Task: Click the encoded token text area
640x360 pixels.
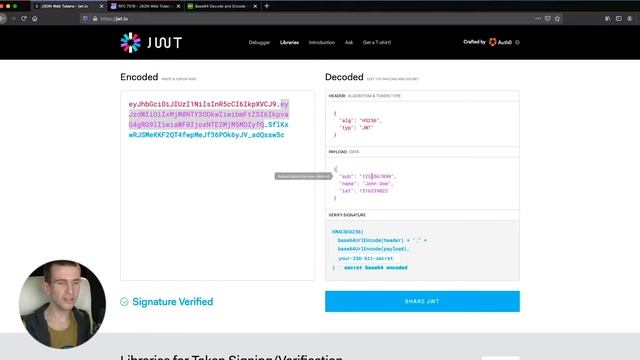Action: tap(218, 185)
